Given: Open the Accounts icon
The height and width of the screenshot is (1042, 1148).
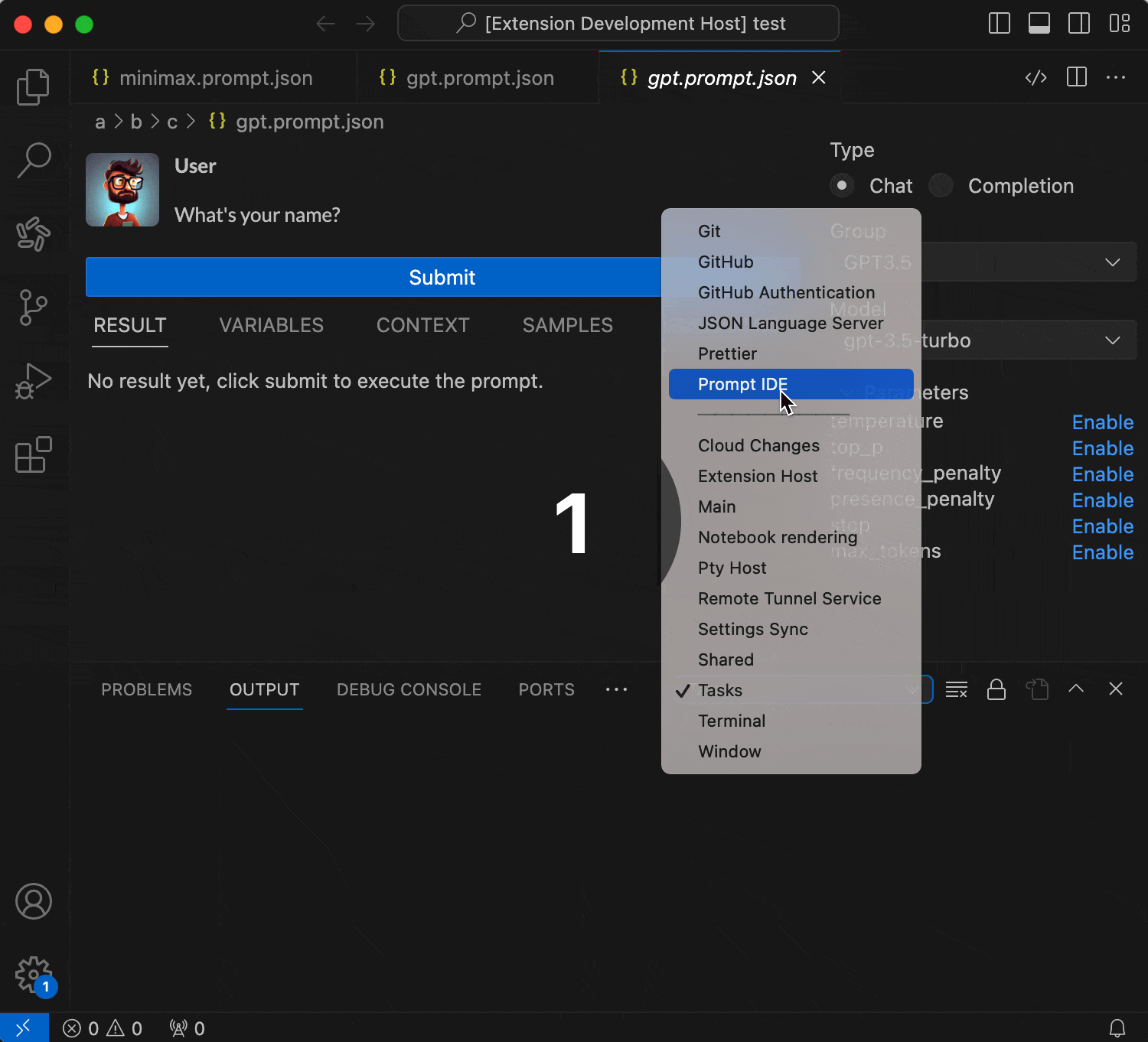Looking at the screenshot, I should [x=33, y=901].
